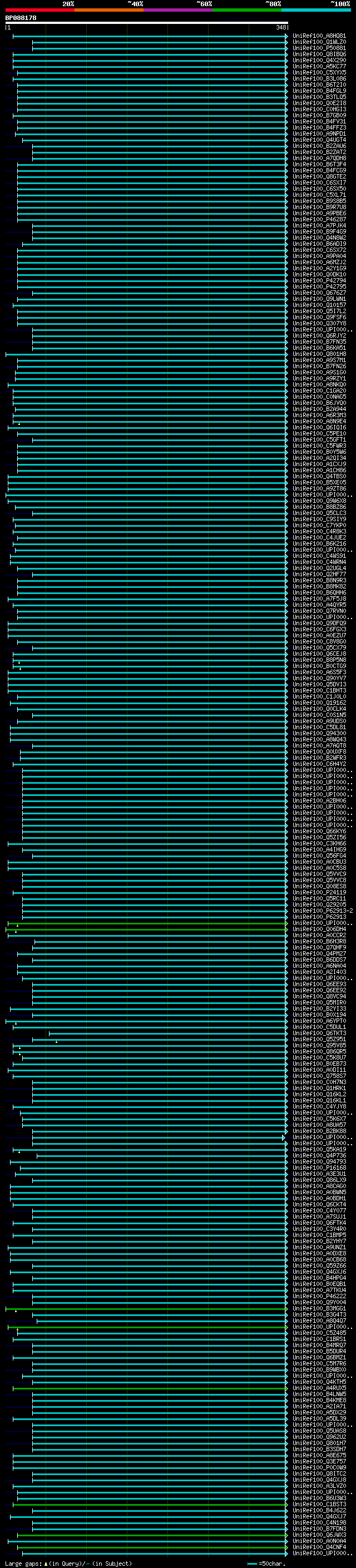
Task: Click the cyan alignment bar for A8HQ81
Action: (x=150, y=36)
